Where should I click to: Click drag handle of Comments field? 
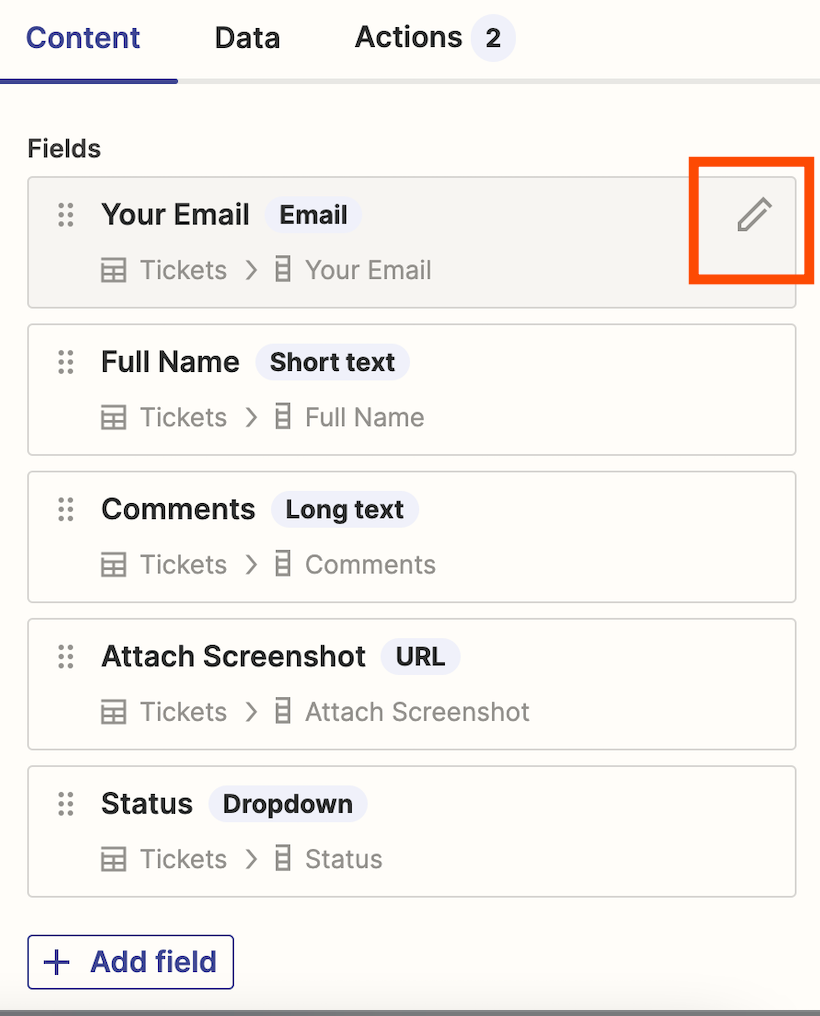pos(66,509)
